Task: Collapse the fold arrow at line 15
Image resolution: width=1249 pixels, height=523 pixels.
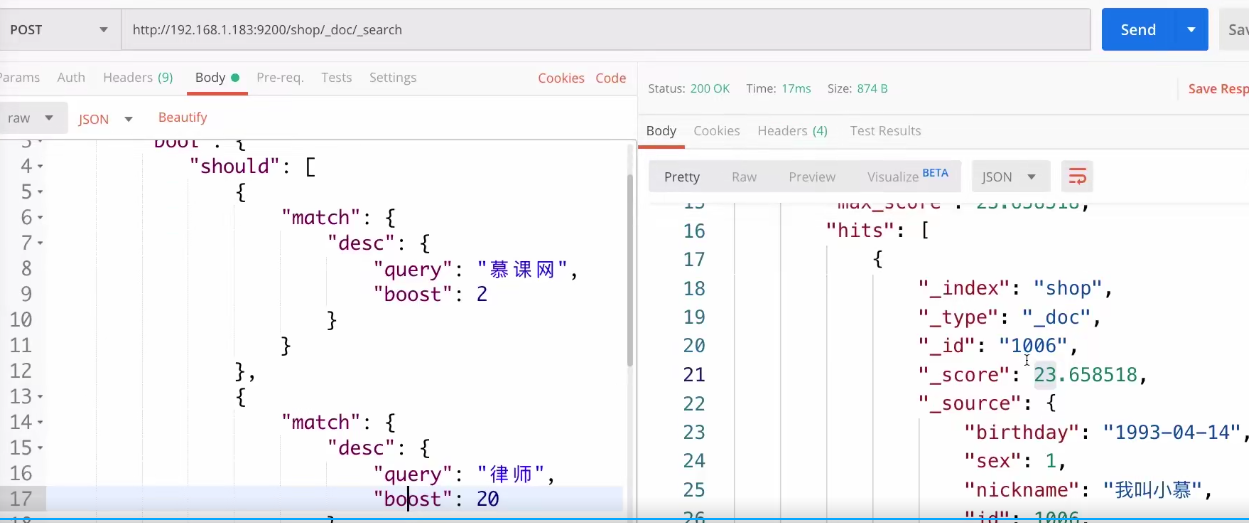Action: [40, 449]
